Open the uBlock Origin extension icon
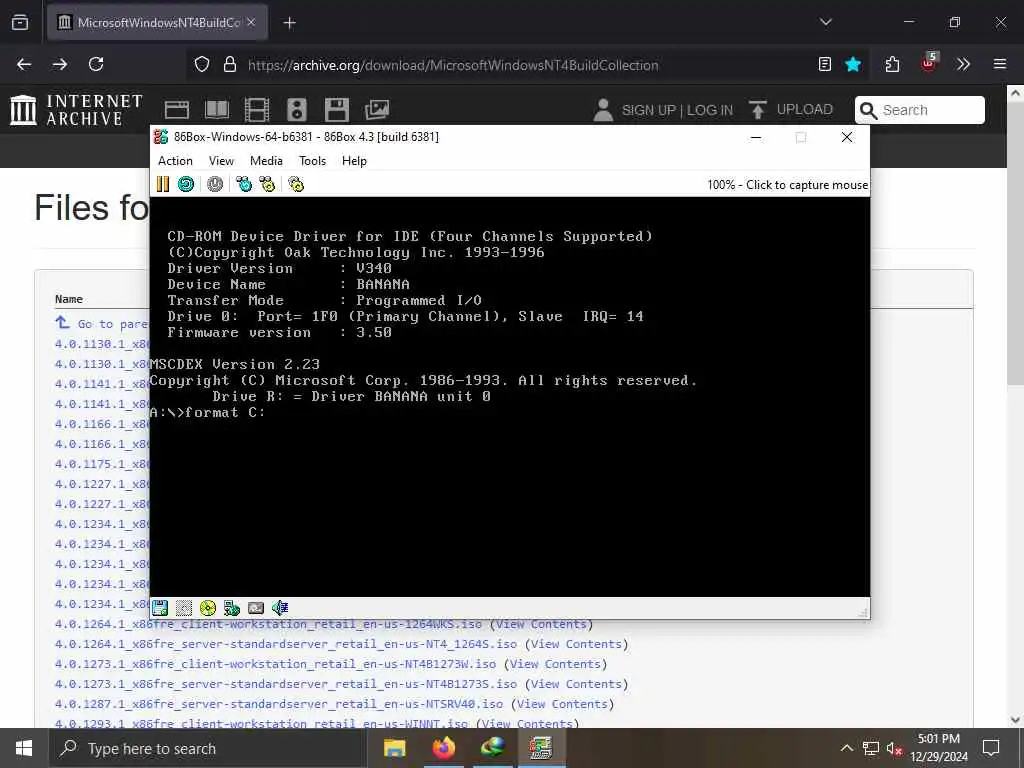This screenshot has width=1024, height=768. pos(928,63)
